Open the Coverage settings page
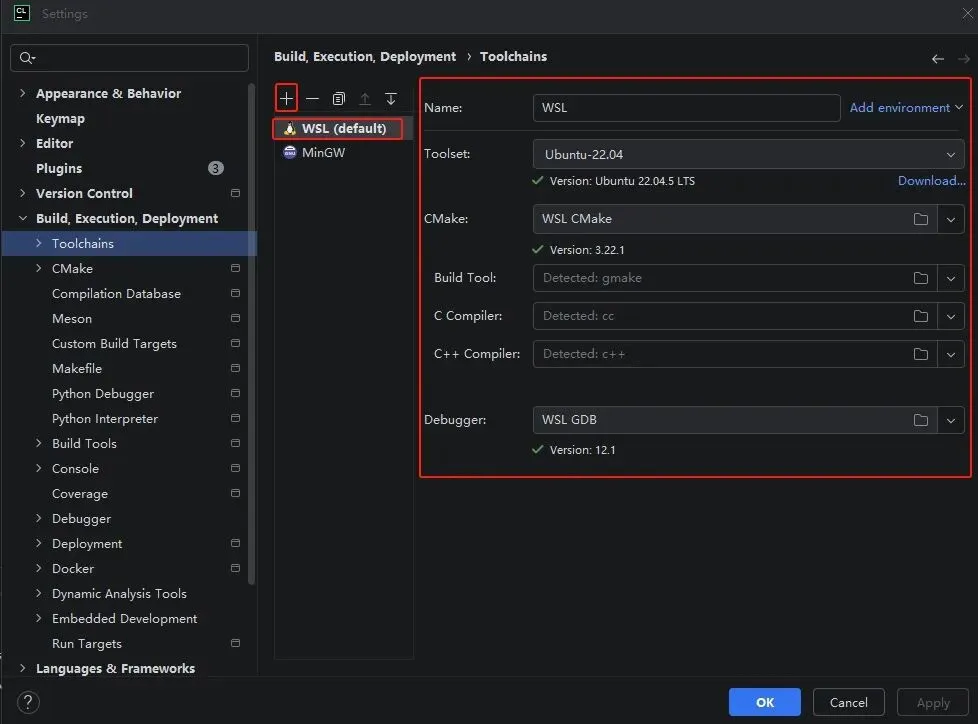The width and height of the screenshot is (978, 724). (x=80, y=494)
